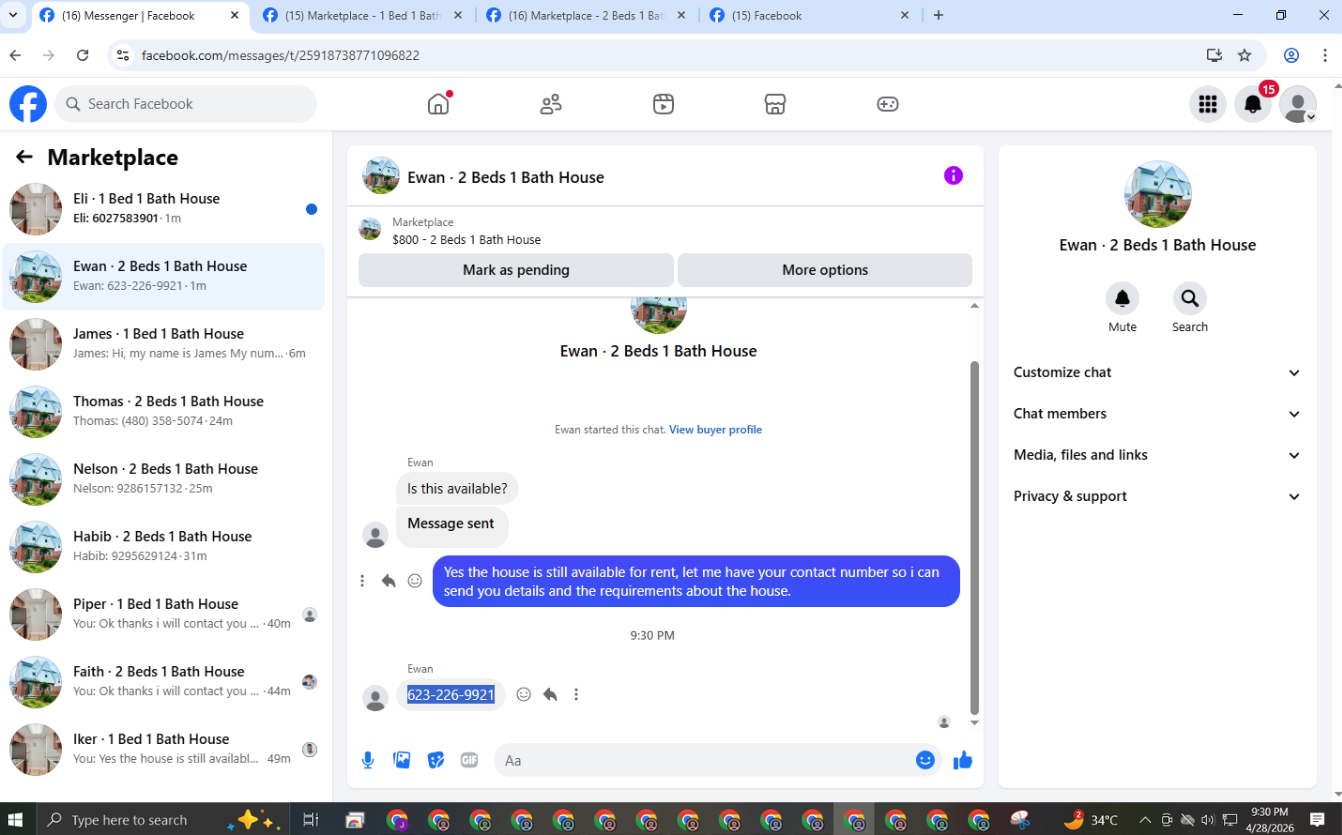
Task: Open the Marketplace storefront icon
Action: (x=775, y=104)
